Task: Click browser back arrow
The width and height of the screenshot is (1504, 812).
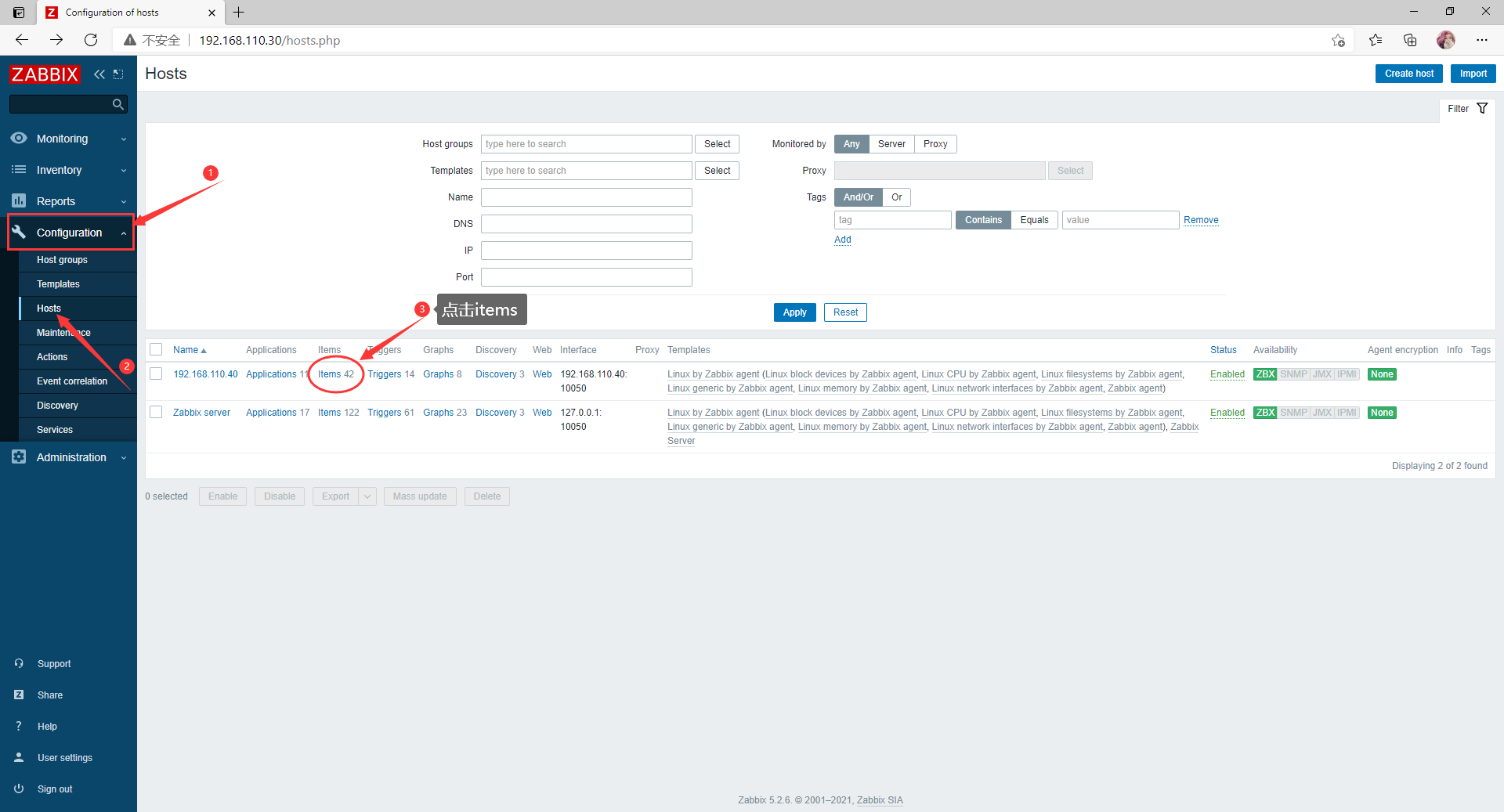Action: pyautogui.click(x=22, y=40)
